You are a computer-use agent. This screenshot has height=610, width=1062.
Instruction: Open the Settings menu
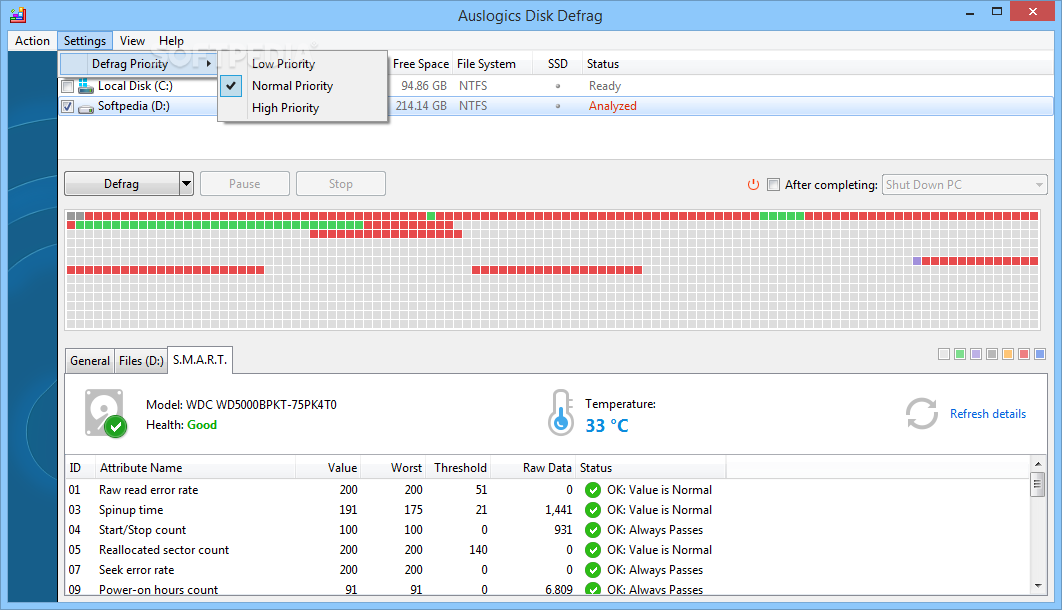[85, 41]
